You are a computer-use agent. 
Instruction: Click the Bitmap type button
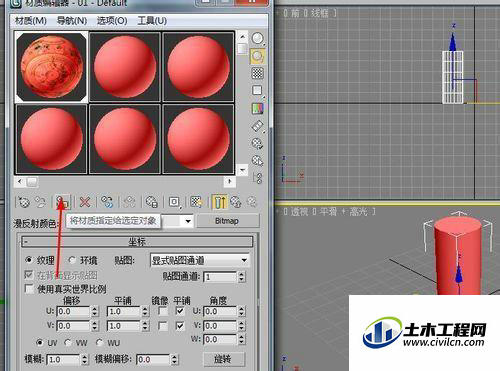click(x=228, y=221)
